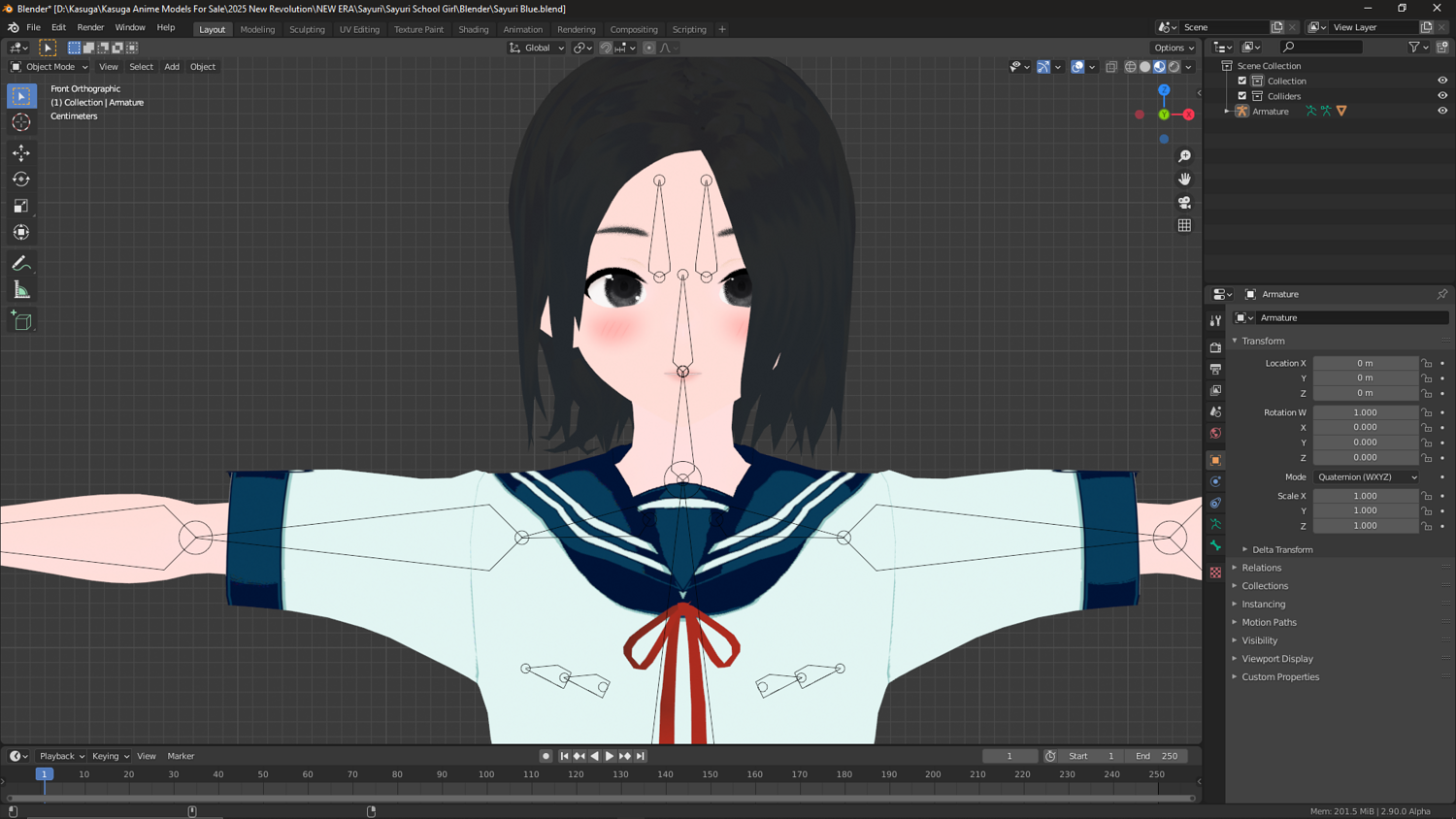Select the Cursor tool in the toolbar

tap(21, 122)
